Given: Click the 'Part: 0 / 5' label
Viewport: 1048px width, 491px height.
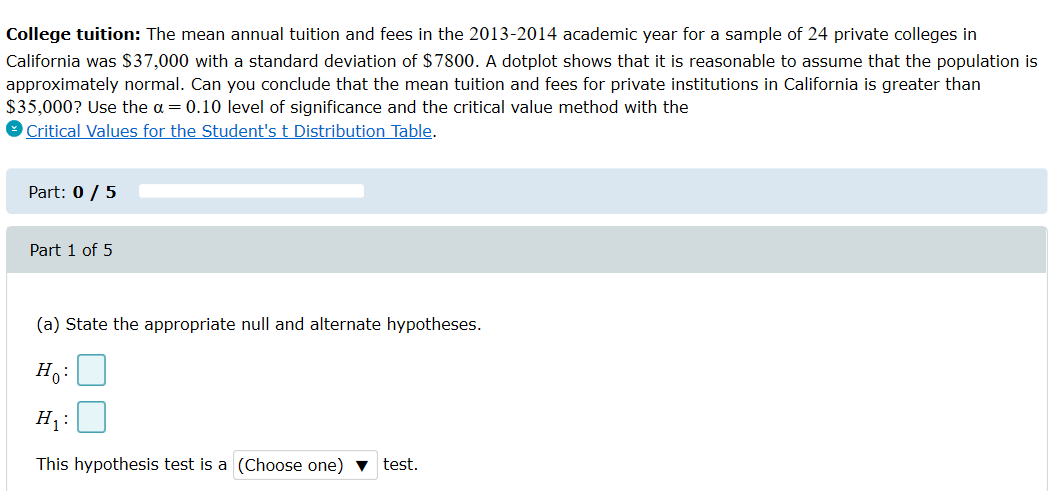Looking at the screenshot, I should 72,192.
